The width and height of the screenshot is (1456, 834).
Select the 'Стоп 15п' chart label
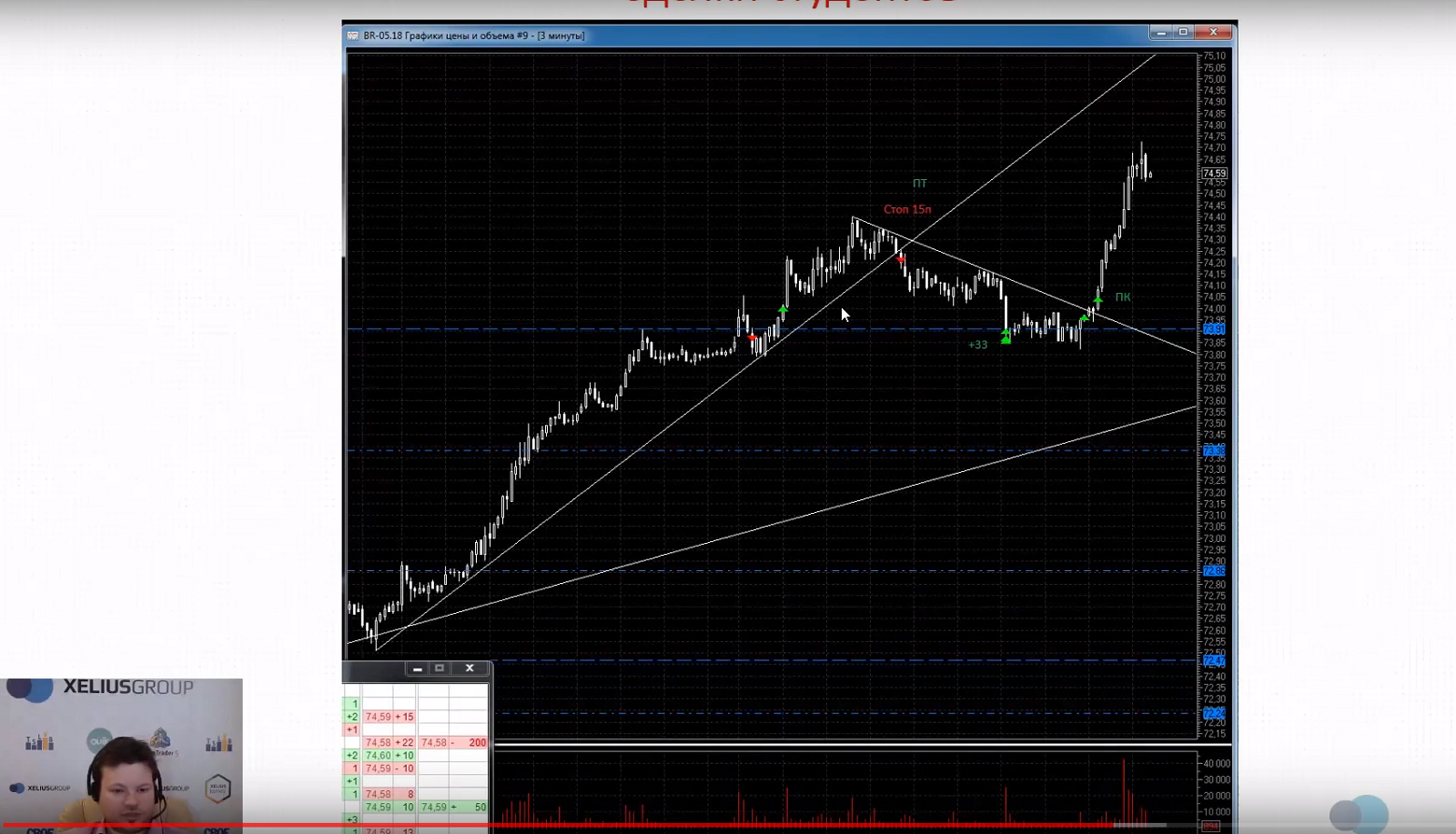pos(907,209)
